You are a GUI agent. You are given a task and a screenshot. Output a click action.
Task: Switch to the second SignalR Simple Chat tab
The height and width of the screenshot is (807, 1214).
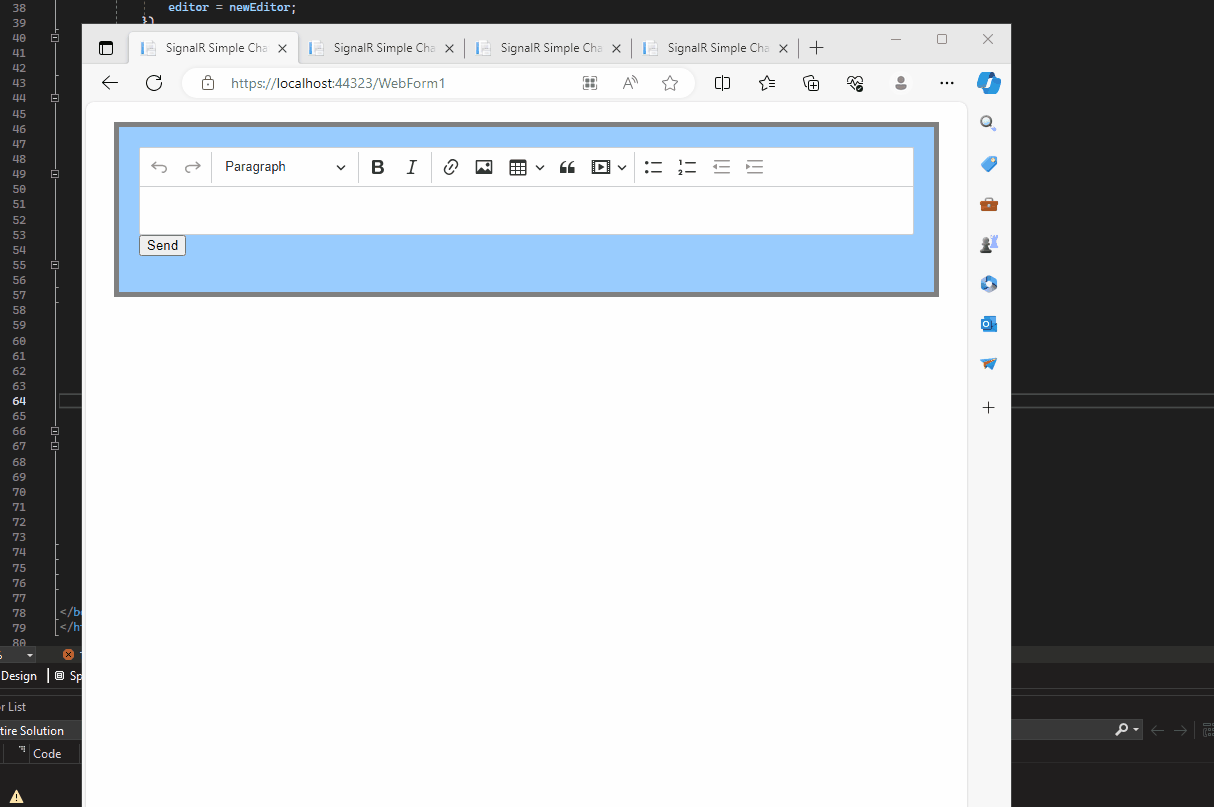(x=381, y=48)
